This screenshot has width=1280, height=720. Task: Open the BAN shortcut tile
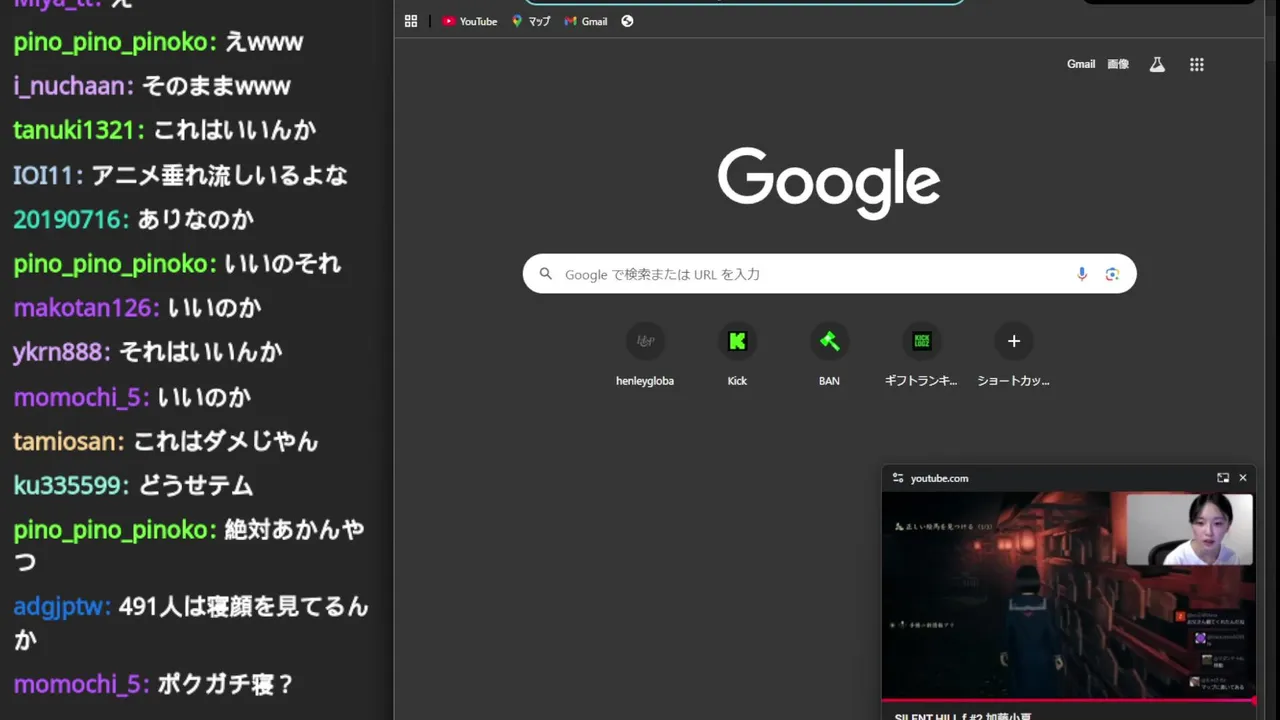pyautogui.click(x=829, y=356)
